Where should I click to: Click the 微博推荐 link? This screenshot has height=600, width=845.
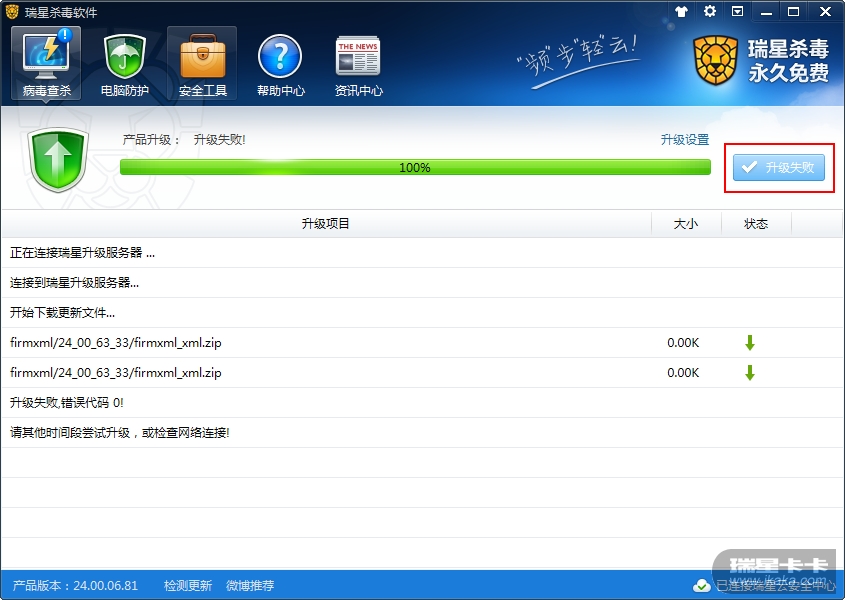[x=250, y=585]
